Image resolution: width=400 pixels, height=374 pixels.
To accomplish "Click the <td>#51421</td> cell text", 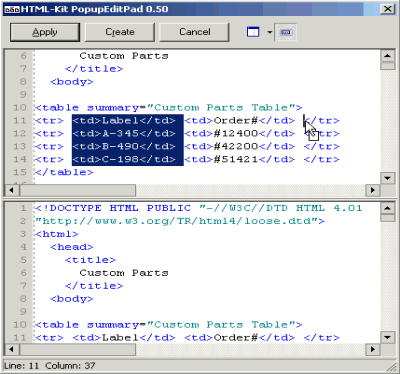I will 240,160.
